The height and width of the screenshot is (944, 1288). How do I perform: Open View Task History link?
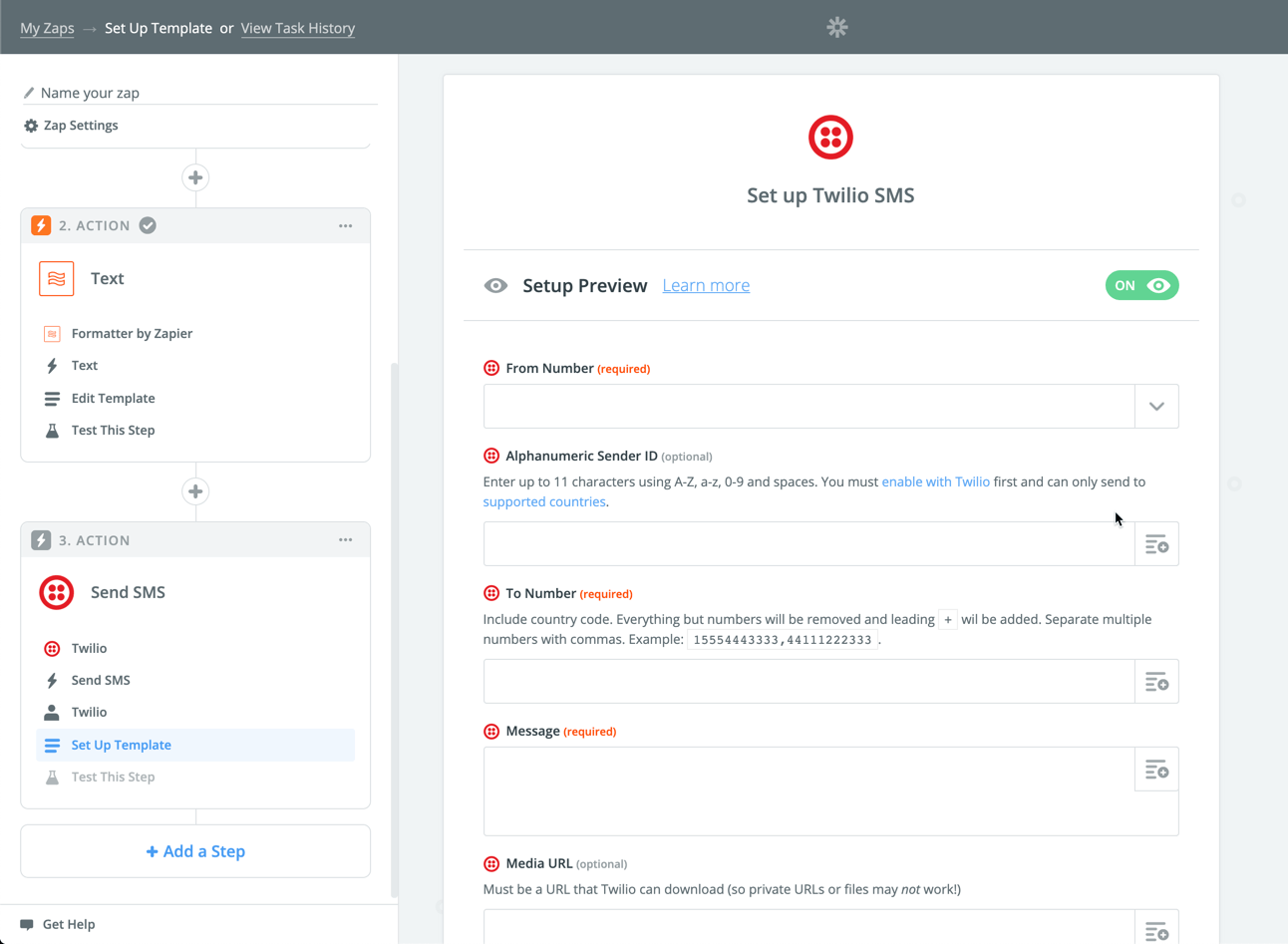pyautogui.click(x=298, y=28)
